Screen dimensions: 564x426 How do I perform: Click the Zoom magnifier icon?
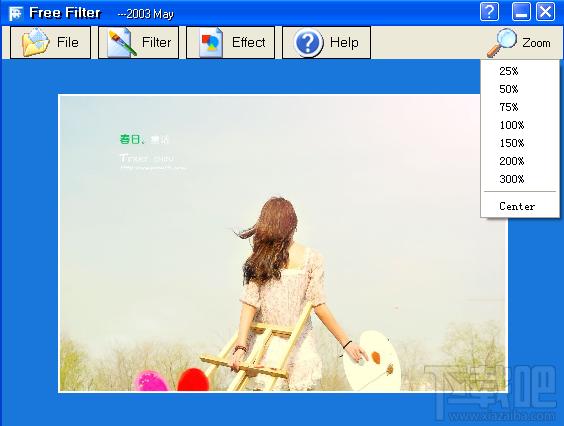coord(502,42)
